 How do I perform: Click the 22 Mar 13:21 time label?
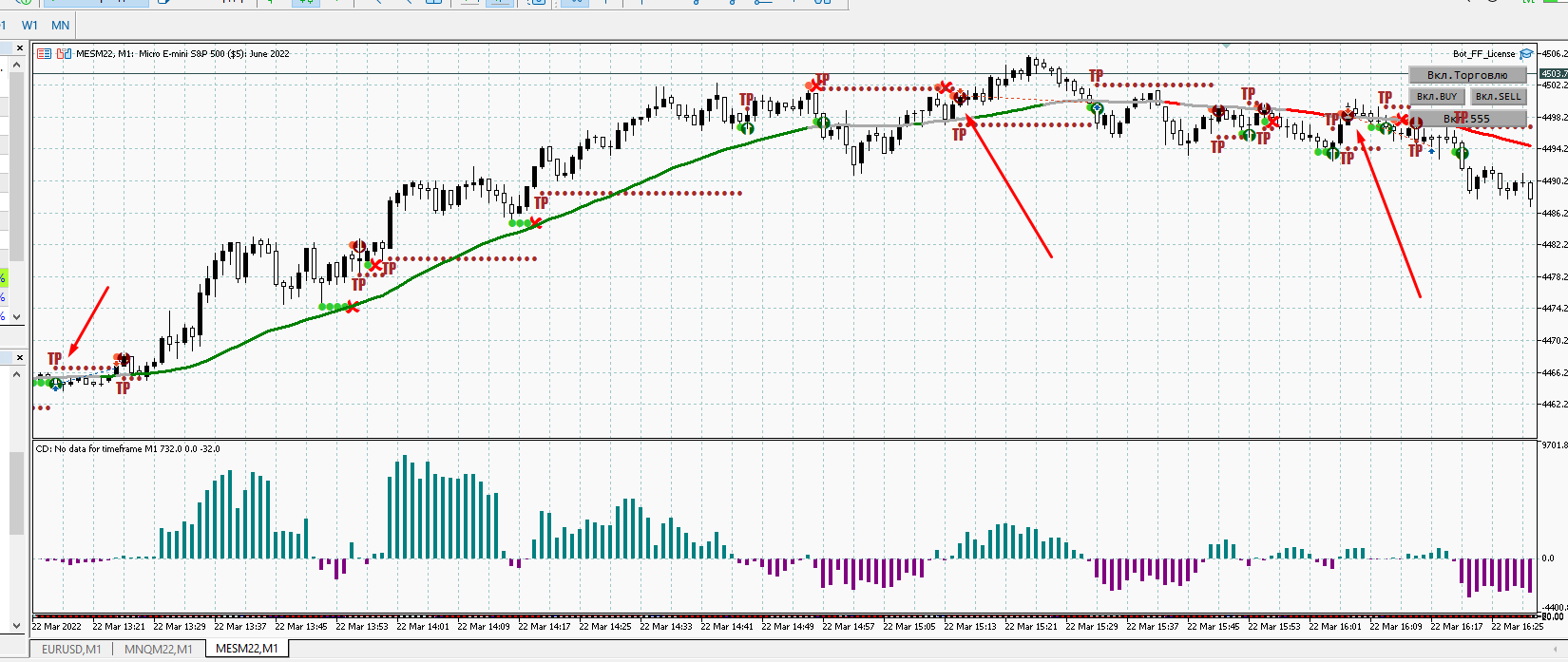[119, 627]
